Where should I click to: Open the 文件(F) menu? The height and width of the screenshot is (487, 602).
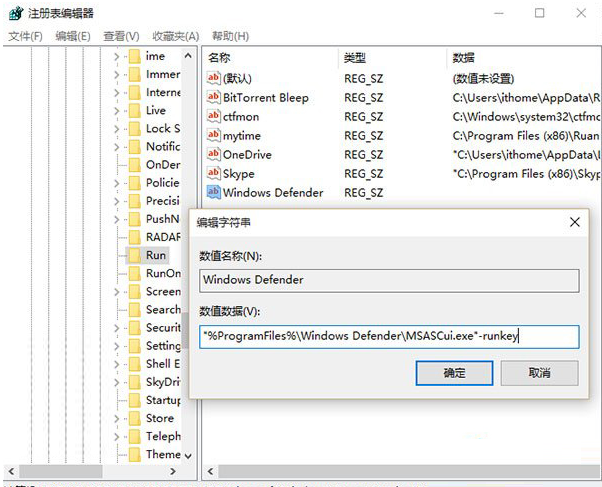25,36
